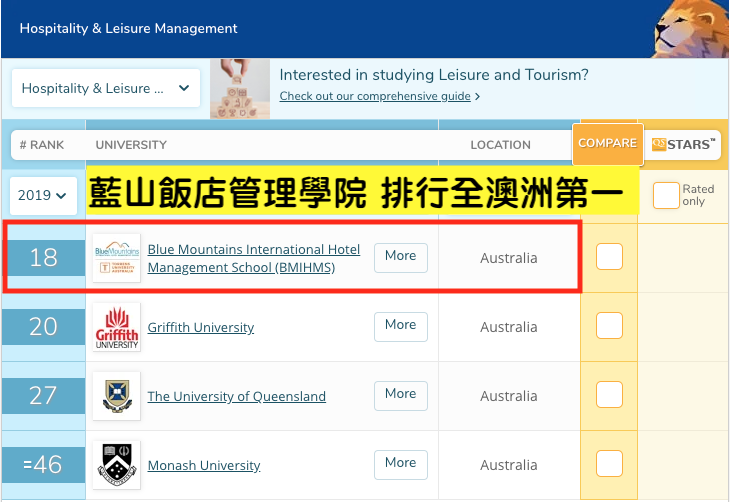
Task: Open the Griffith University link
Action: pyautogui.click(x=201, y=327)
